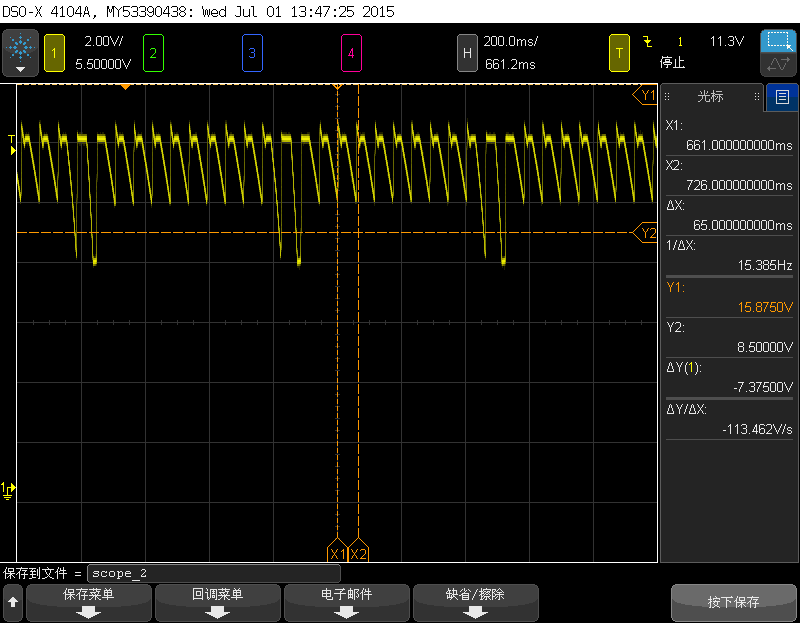
Task: Click the 1/ΔX value 15.385Hz
Action: (x=765, y=265)
